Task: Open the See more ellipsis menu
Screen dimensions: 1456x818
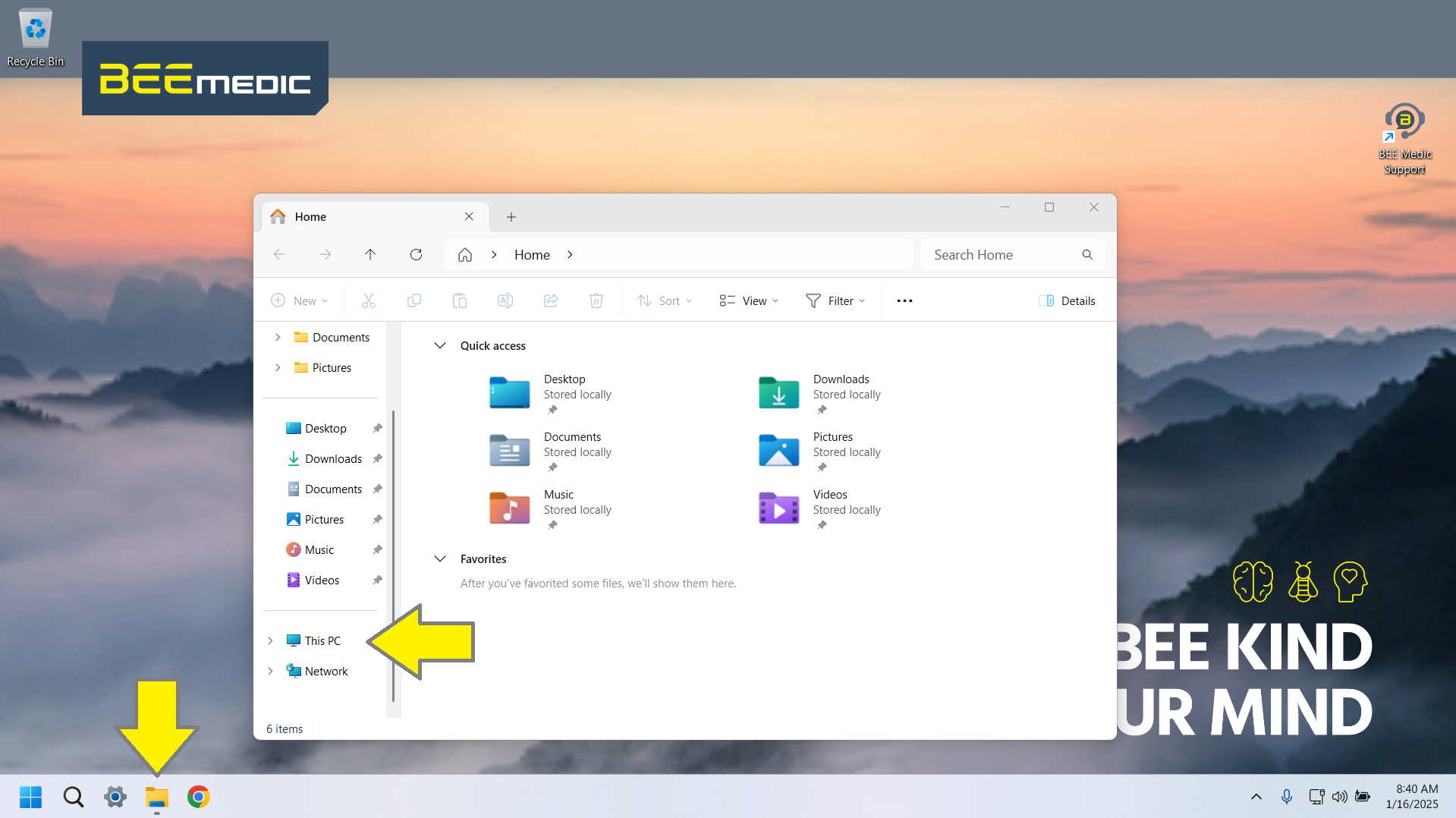Action: pos(904,300)
